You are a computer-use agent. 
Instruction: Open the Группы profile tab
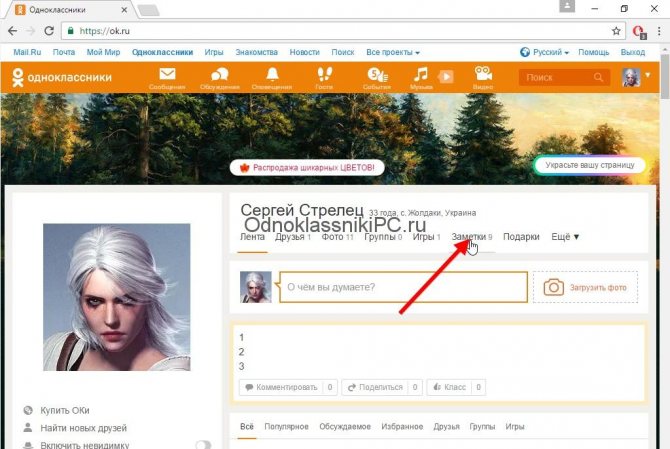pyautogui.click(x=383, y=237)
